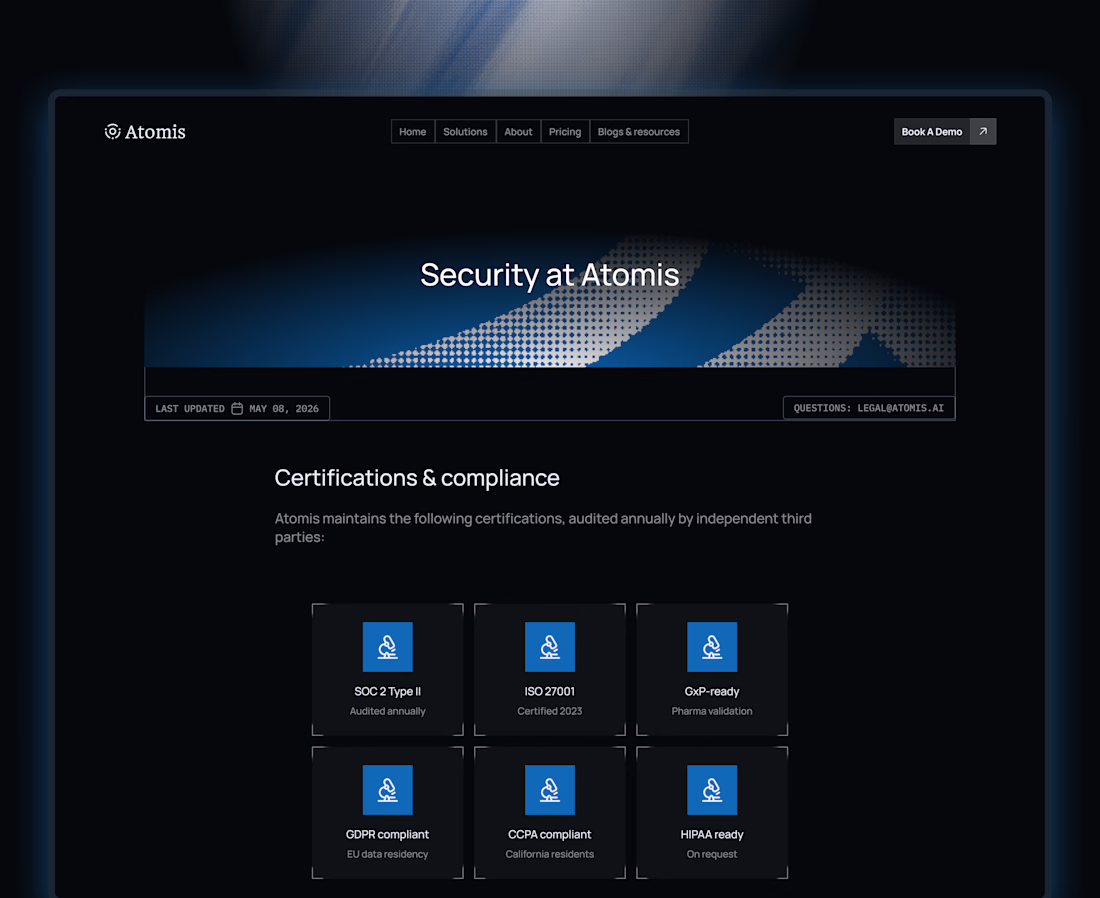This screenshot has width=1100, height=898.
Task: Click the LAST UPDATED label
Action: 190,408
